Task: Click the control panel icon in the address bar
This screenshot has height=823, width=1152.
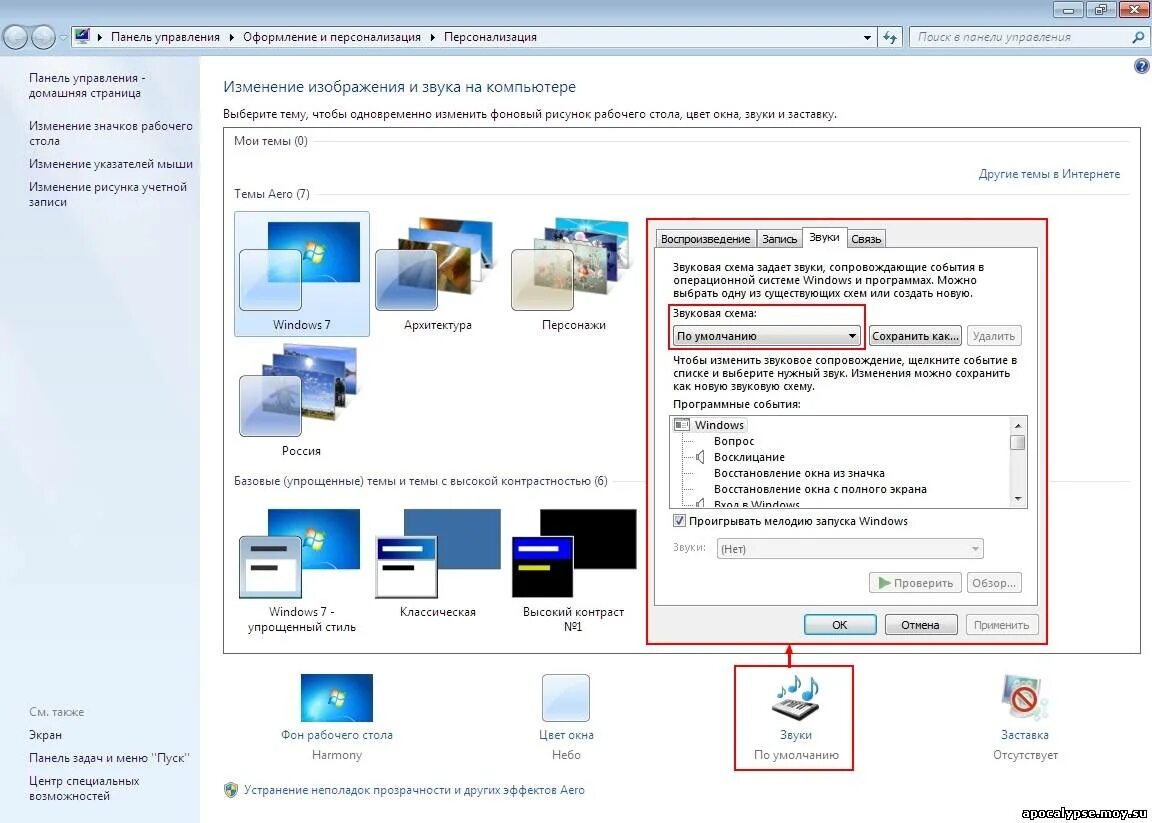Action: click(x=82, y=37)
